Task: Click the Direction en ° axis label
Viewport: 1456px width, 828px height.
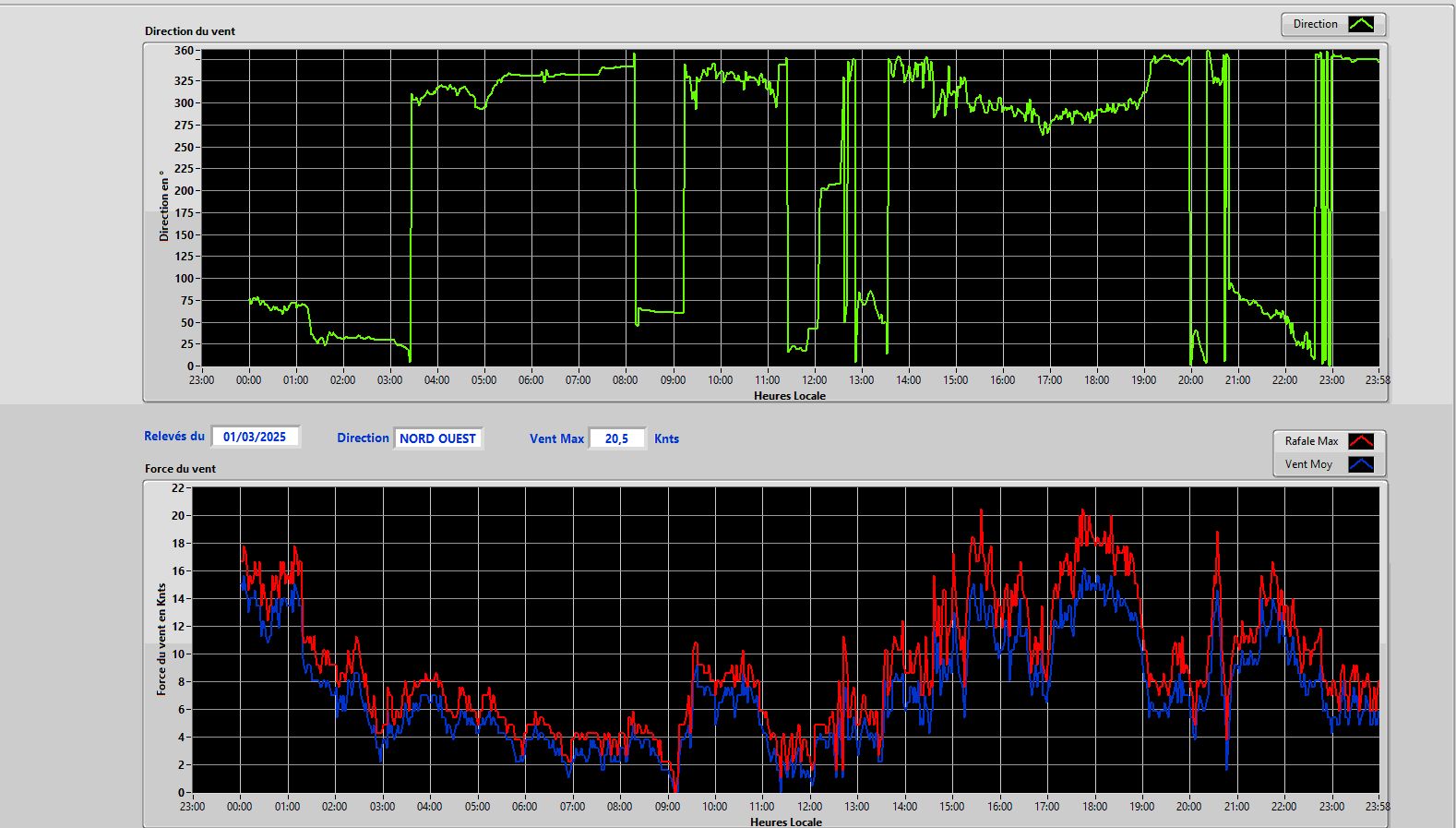Action: pyautogui.click(x=164, y=206)
